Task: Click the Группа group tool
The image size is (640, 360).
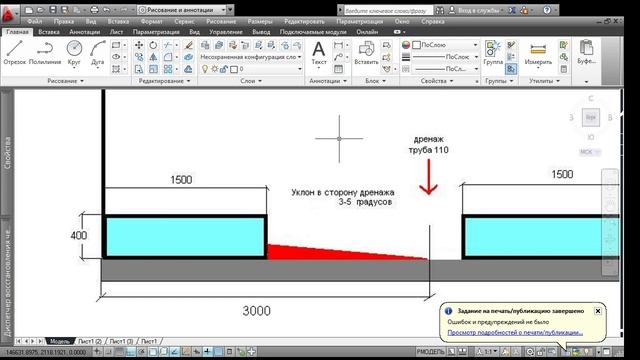Action: coord(493,53)
